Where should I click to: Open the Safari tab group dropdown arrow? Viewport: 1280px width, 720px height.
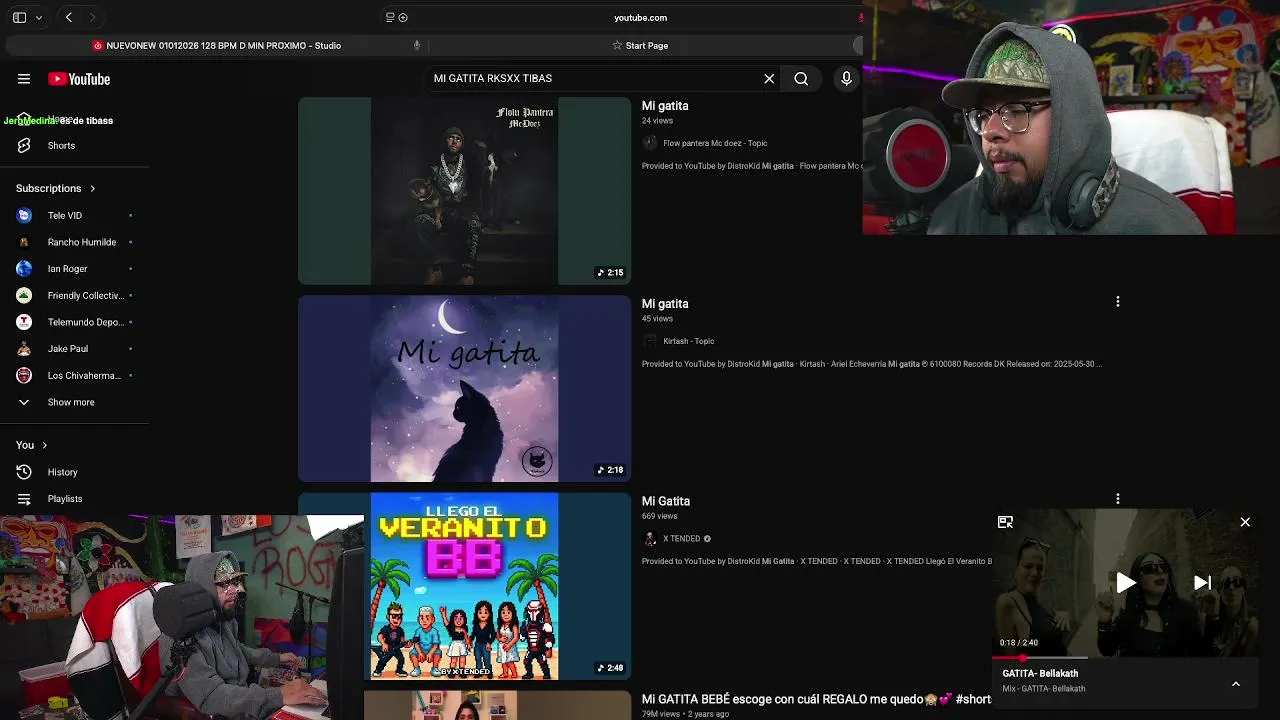coord(39,17)
